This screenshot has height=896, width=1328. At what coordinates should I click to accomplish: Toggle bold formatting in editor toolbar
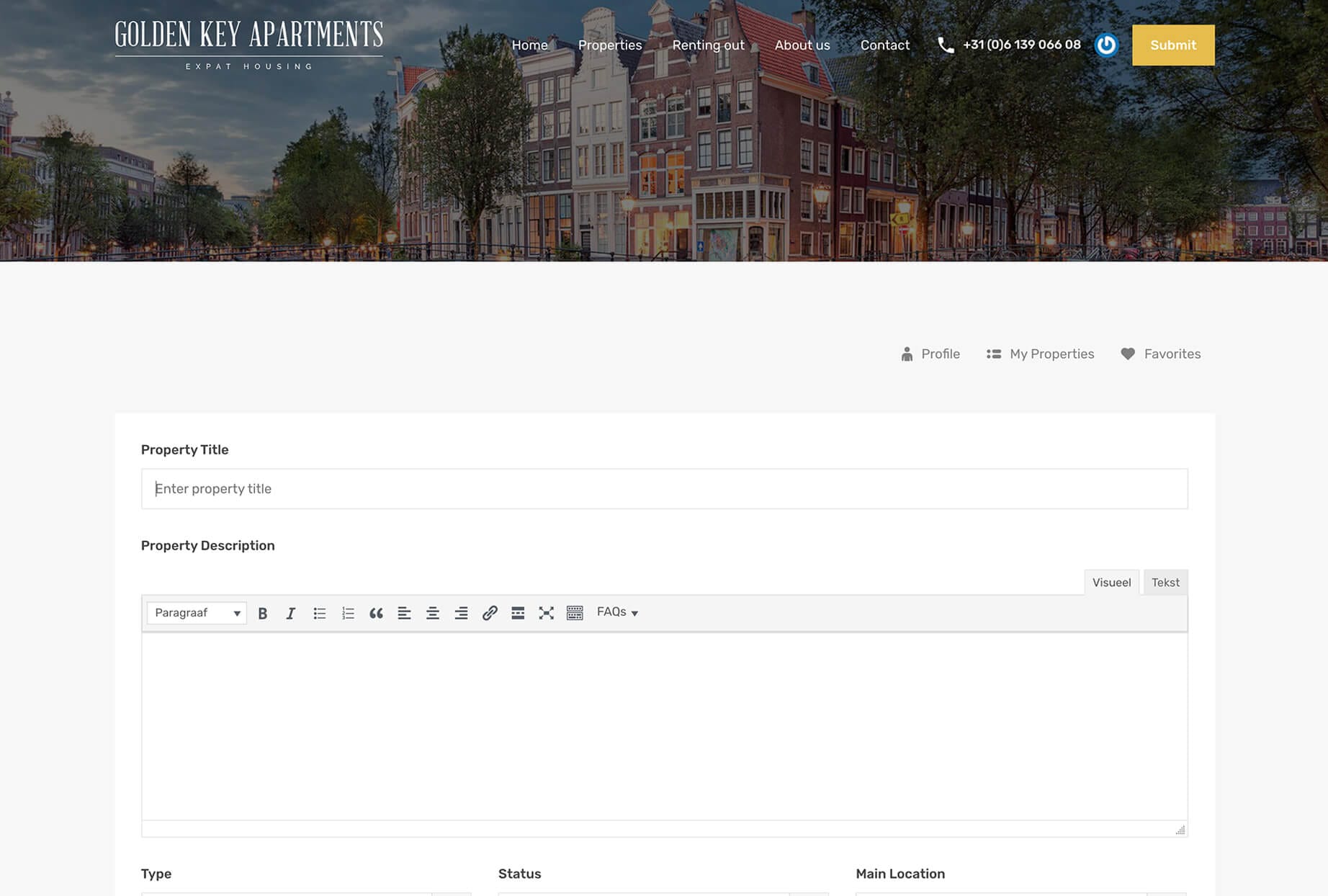[x=263, y=613]
